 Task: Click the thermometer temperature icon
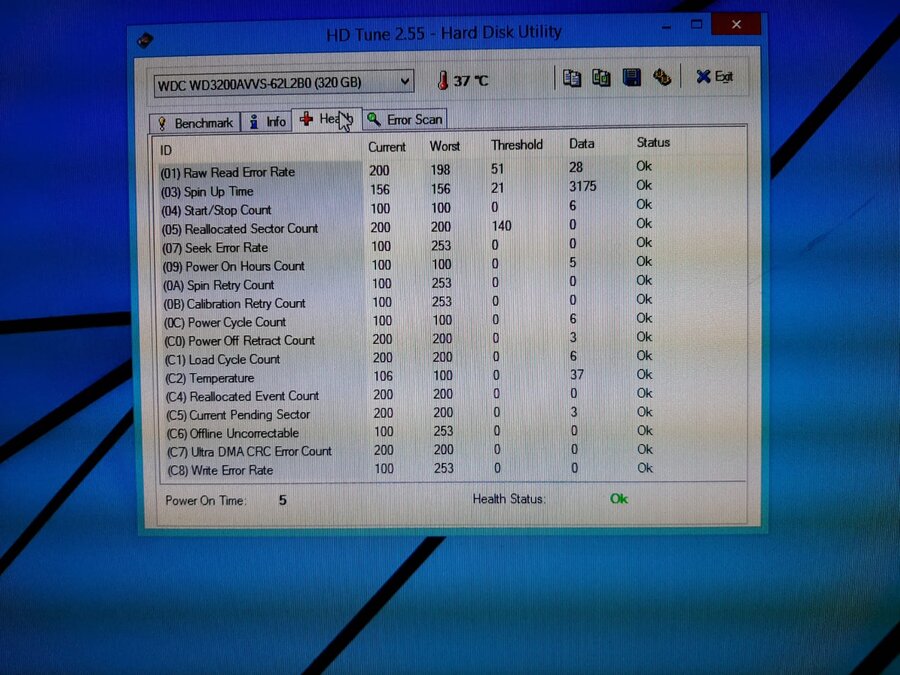pos(442,80)
